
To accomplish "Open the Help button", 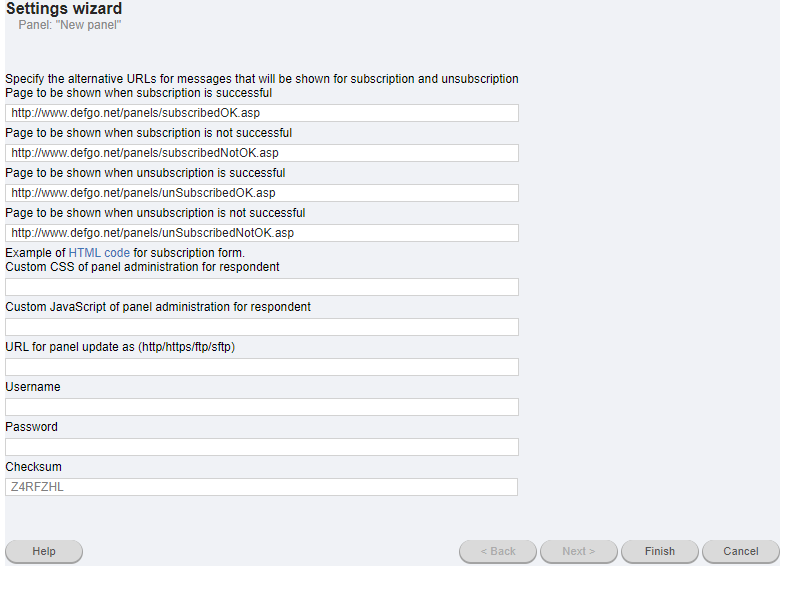I will coord(44,551).
